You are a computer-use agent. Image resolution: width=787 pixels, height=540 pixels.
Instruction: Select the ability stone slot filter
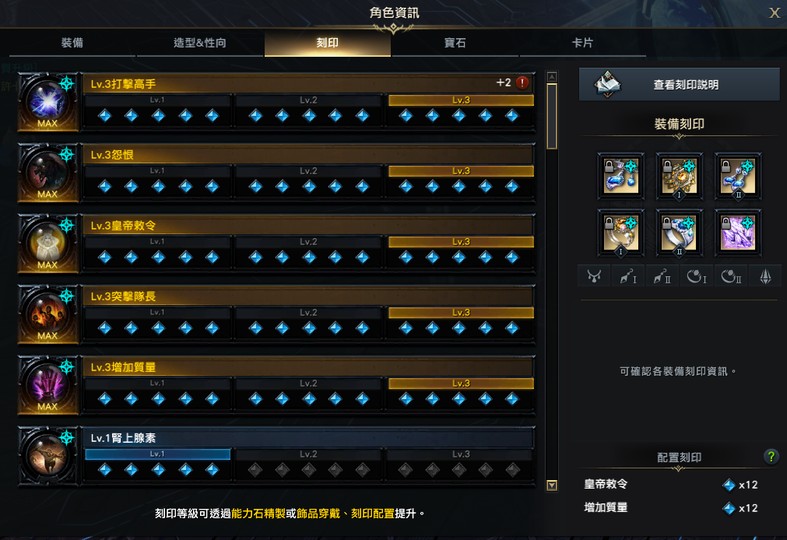(765, 276)
